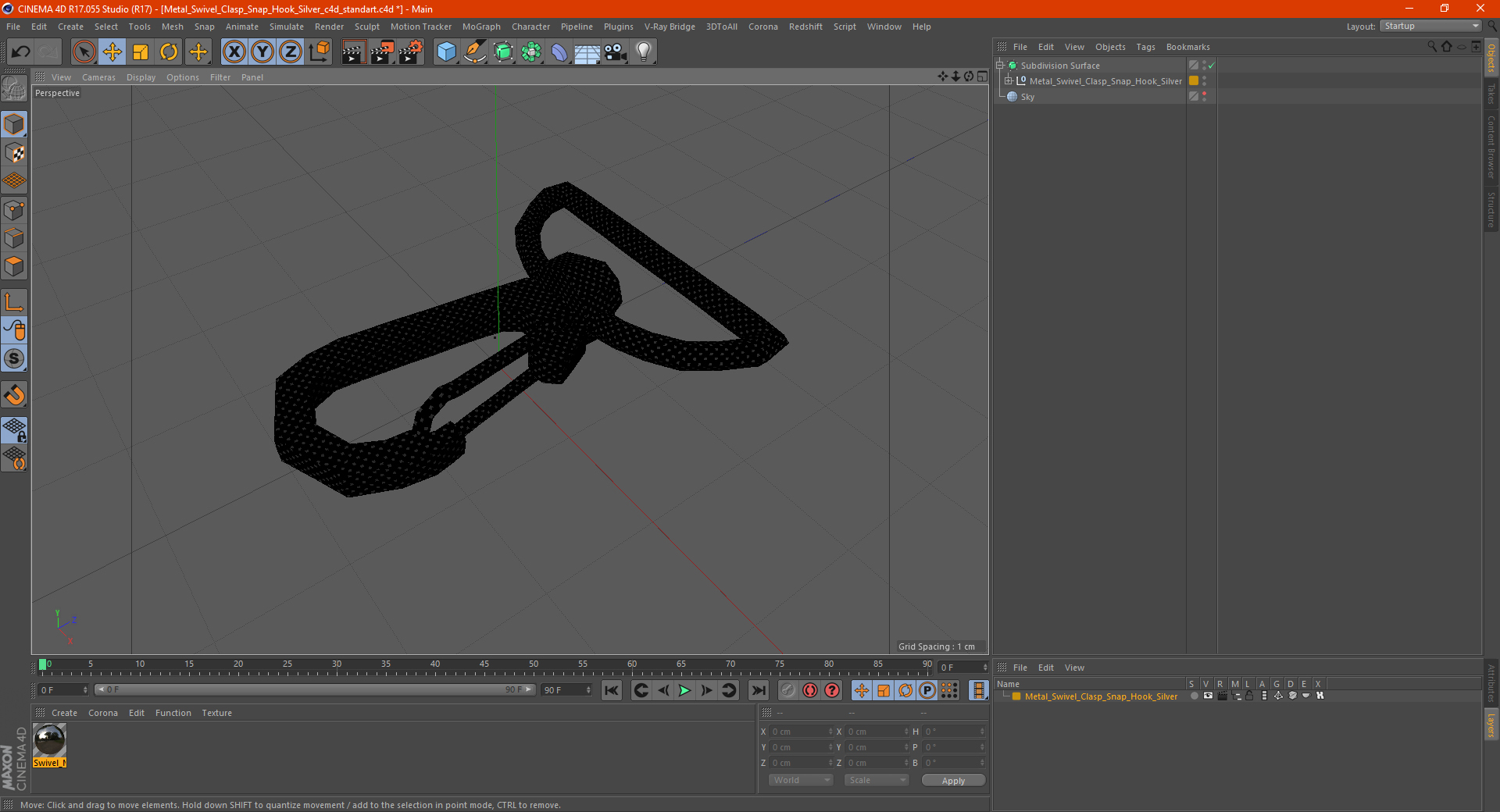This screenshot has height=812, width=1500.
Task: Toggle Z axis lock
Action: (291, 52)
